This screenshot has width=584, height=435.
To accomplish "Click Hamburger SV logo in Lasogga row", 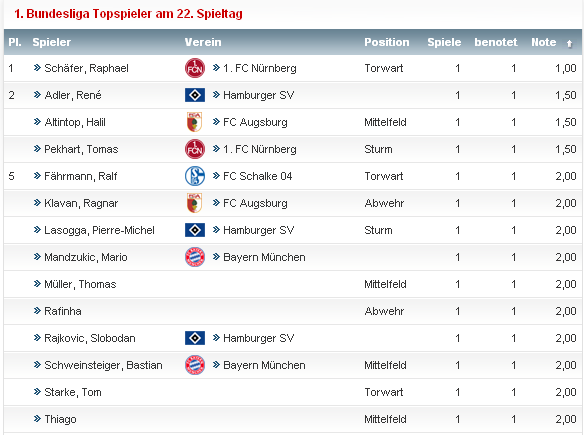I will pyautogui.click(x=195, y=230).
